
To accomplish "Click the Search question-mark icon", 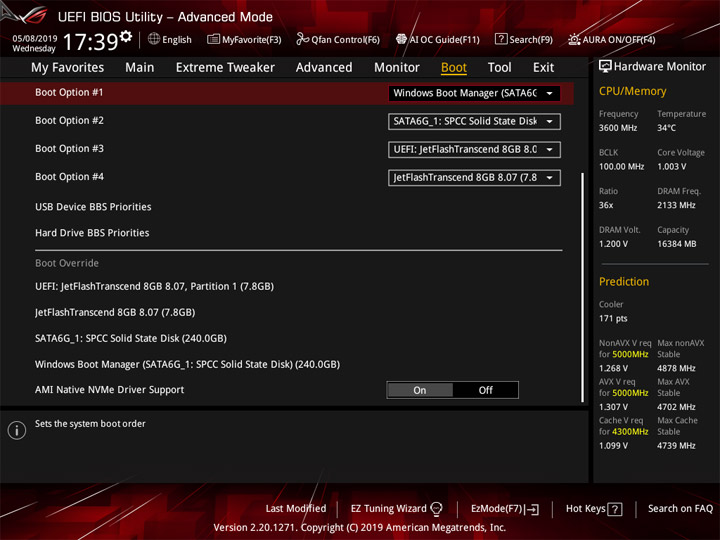I will point(501,39).
